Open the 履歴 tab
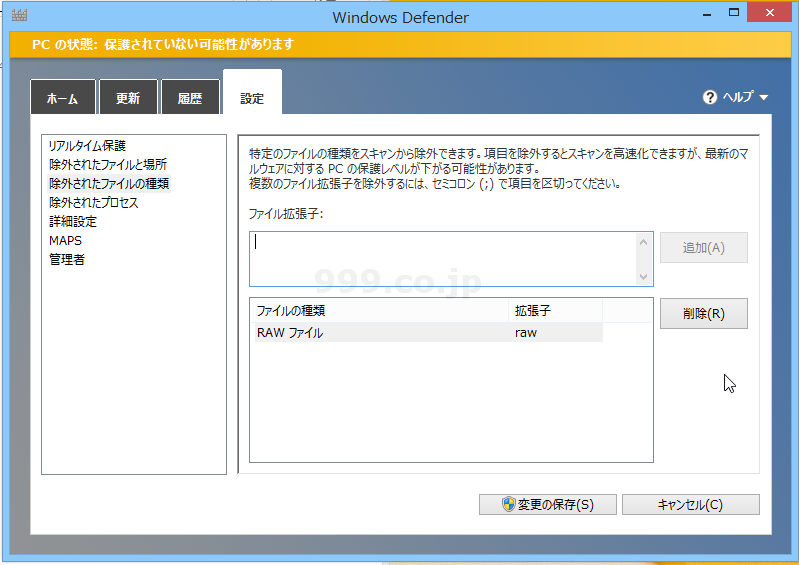 tap(190, 97)
